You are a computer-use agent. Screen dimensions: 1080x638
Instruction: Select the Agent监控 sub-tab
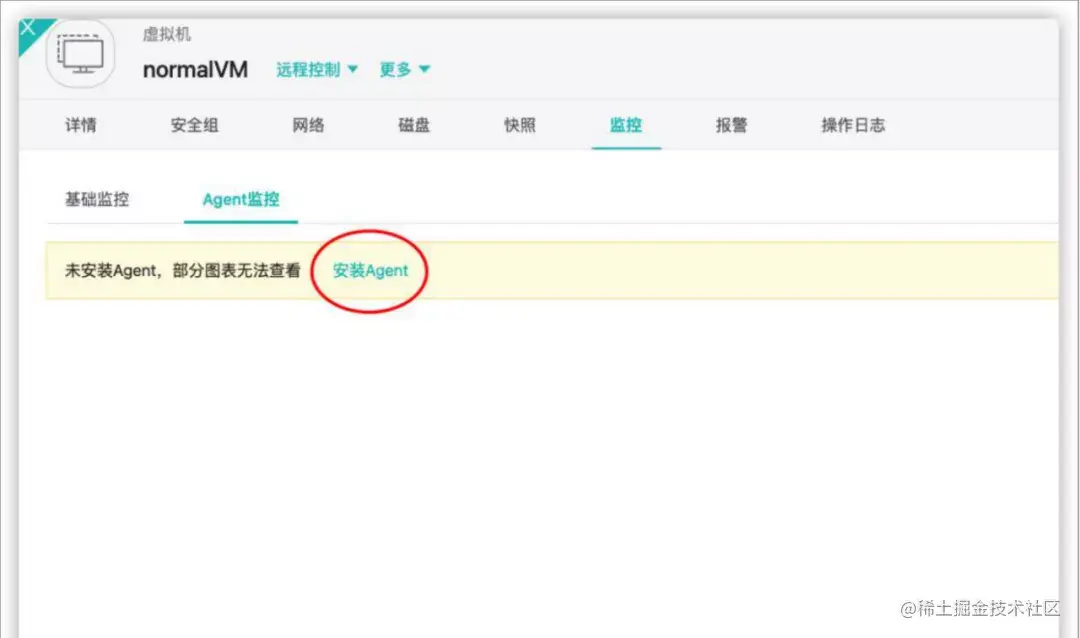(241, 199)
